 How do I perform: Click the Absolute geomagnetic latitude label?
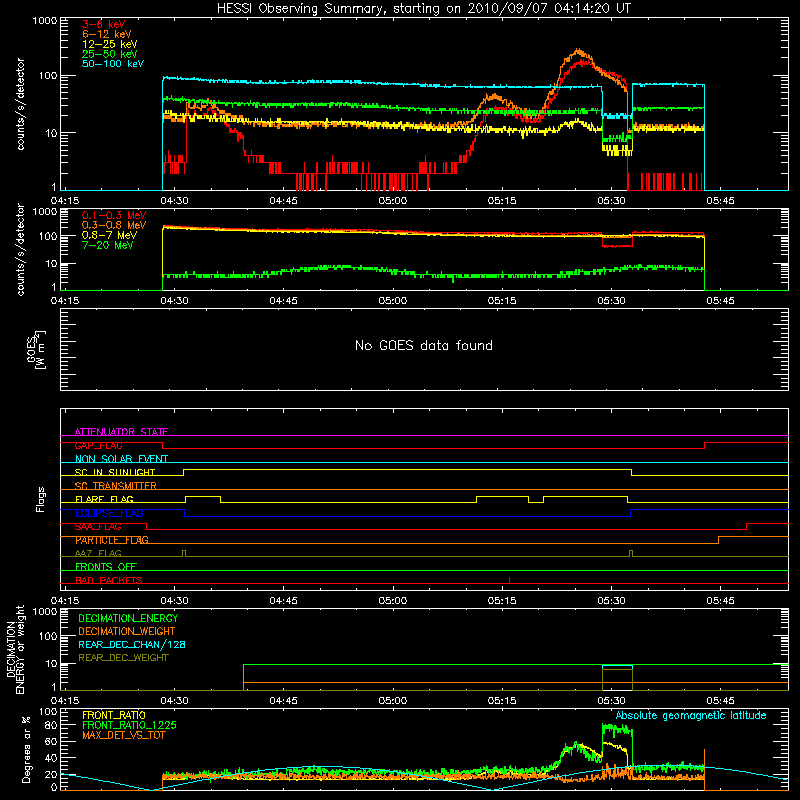(x=691, y=715)
